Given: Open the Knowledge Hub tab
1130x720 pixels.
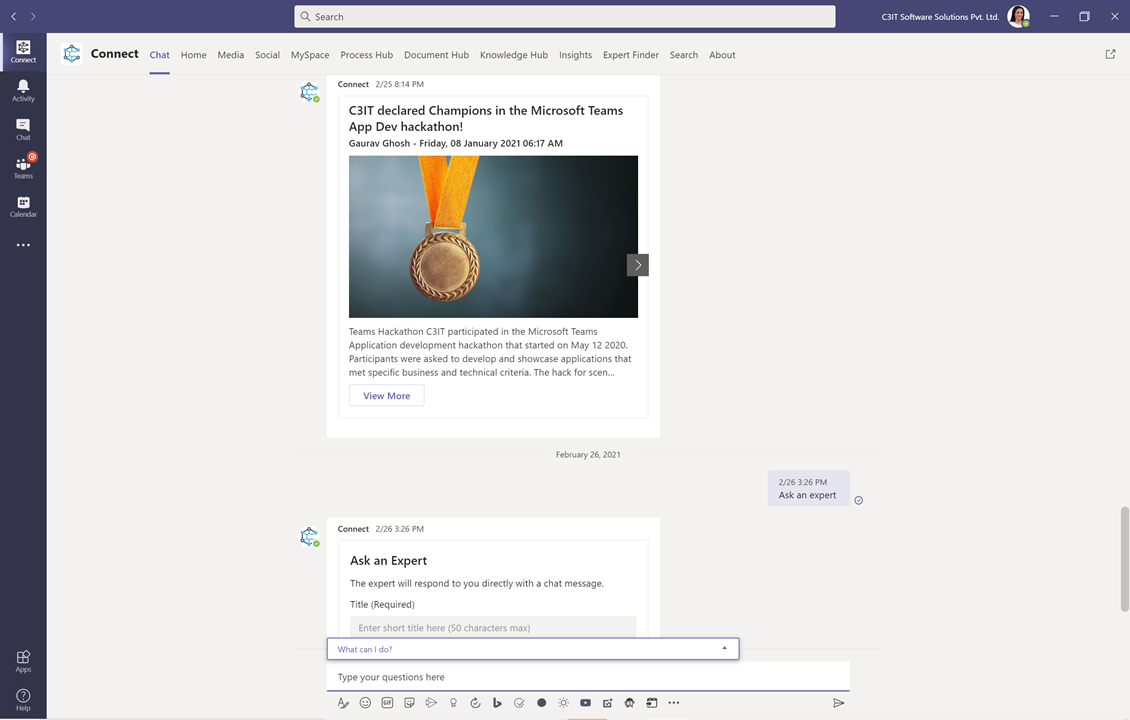Looking at the screenshot, I should [514, 55].
